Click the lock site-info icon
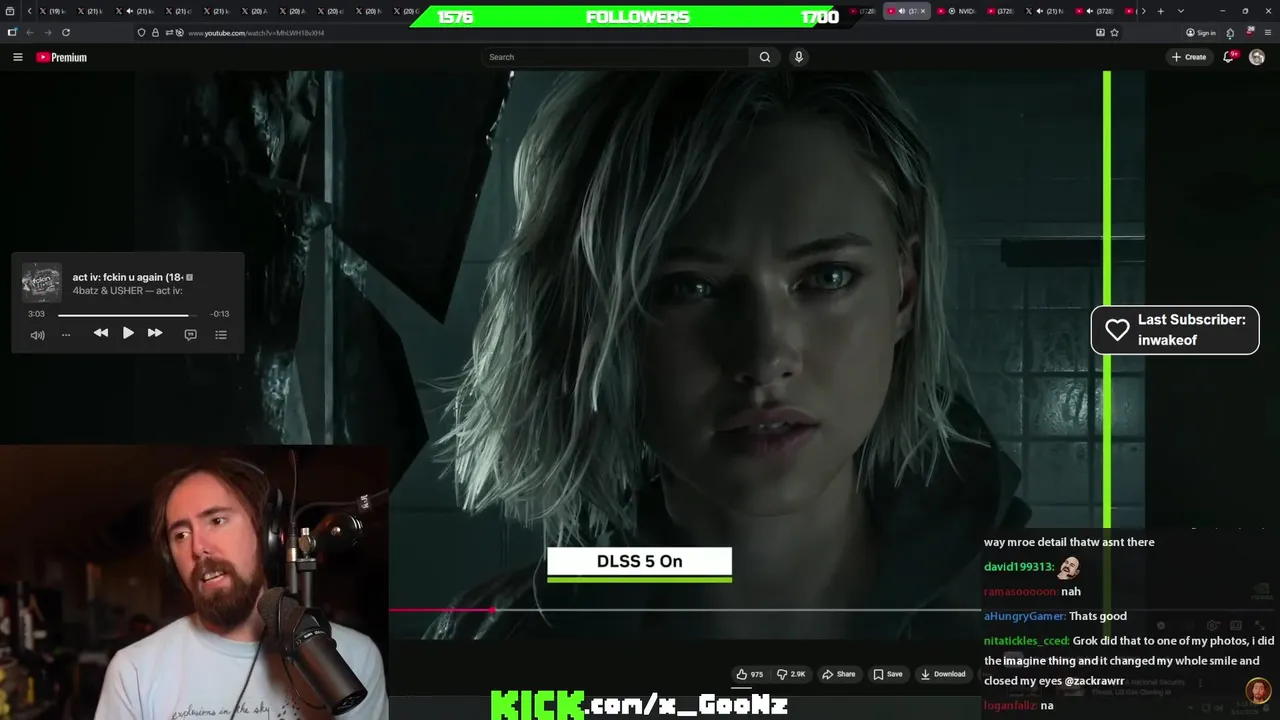The height and width of the screenshot is (720, 1280). point(154,32)
